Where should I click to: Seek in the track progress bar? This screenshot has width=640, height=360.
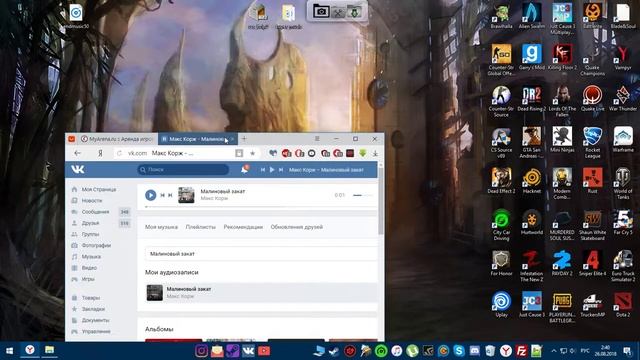coord(260,207)
